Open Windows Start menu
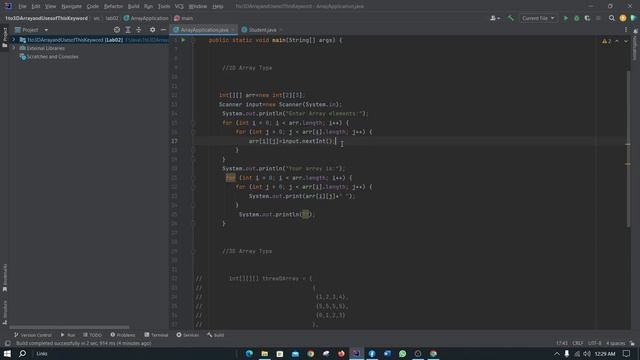The height and width of the screenshot is (360, 640). [x=7, y=353]
